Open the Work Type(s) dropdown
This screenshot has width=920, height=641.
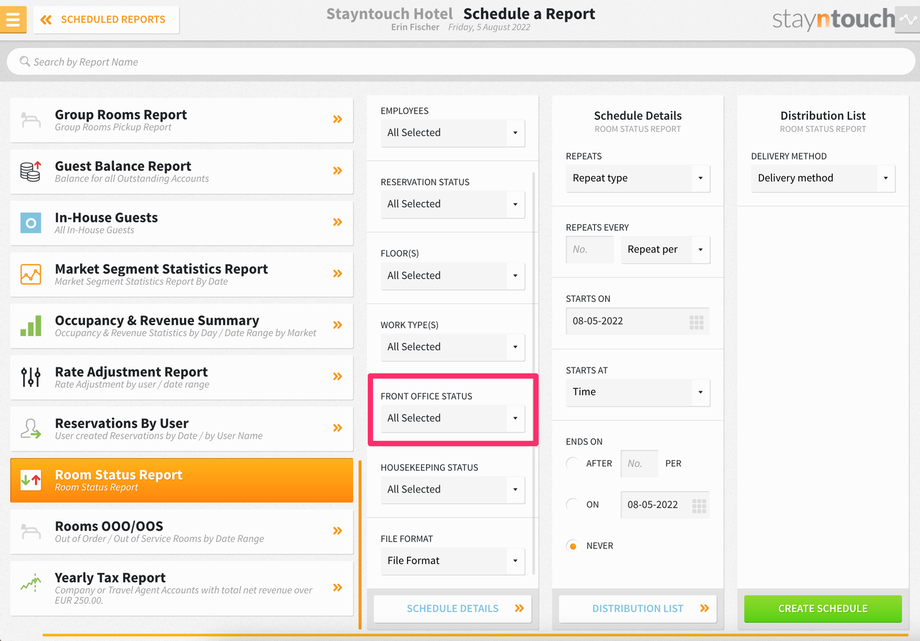point(452,347)
